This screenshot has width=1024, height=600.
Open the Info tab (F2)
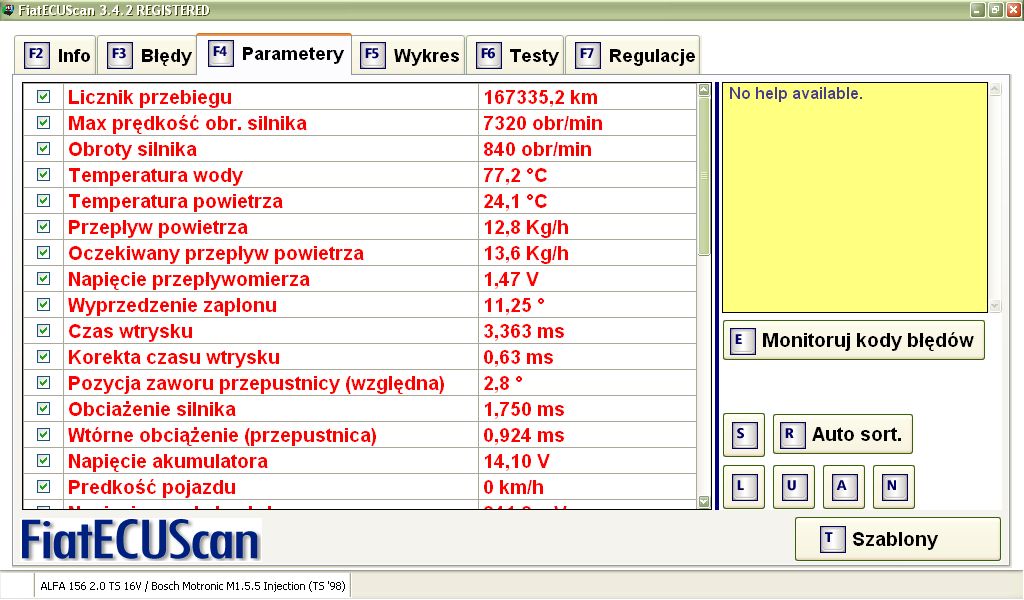56,55
